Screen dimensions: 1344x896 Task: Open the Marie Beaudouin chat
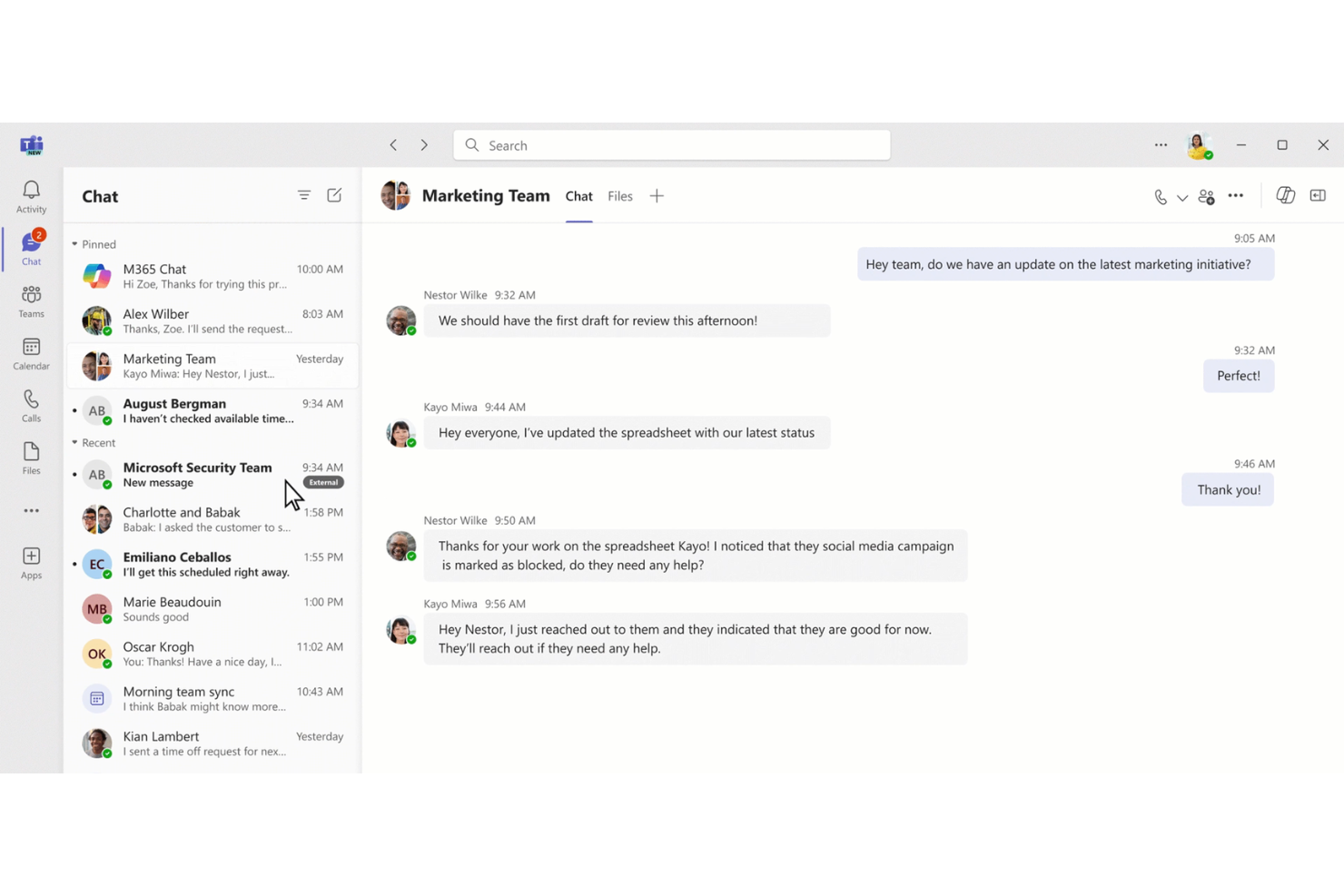click(x=212, y=608)
